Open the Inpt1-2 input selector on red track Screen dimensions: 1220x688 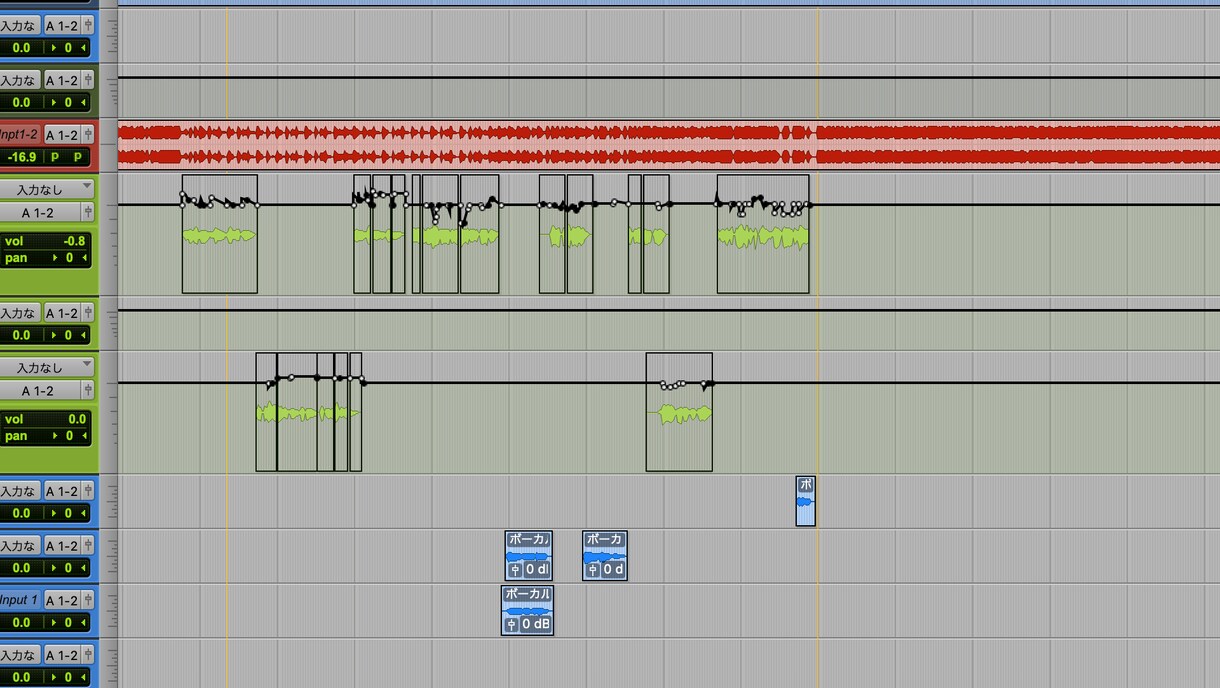click(x=19, y=135)
